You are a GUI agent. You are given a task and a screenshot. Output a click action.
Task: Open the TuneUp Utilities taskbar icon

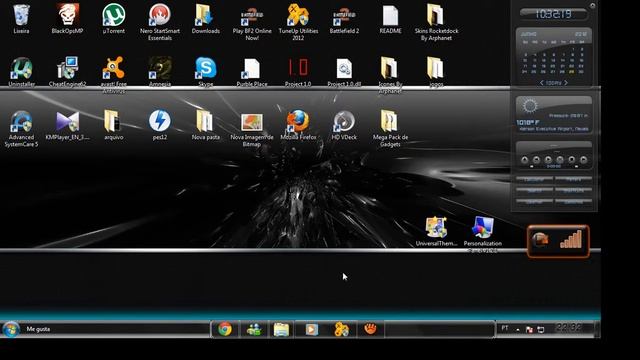tap(341, 329)
